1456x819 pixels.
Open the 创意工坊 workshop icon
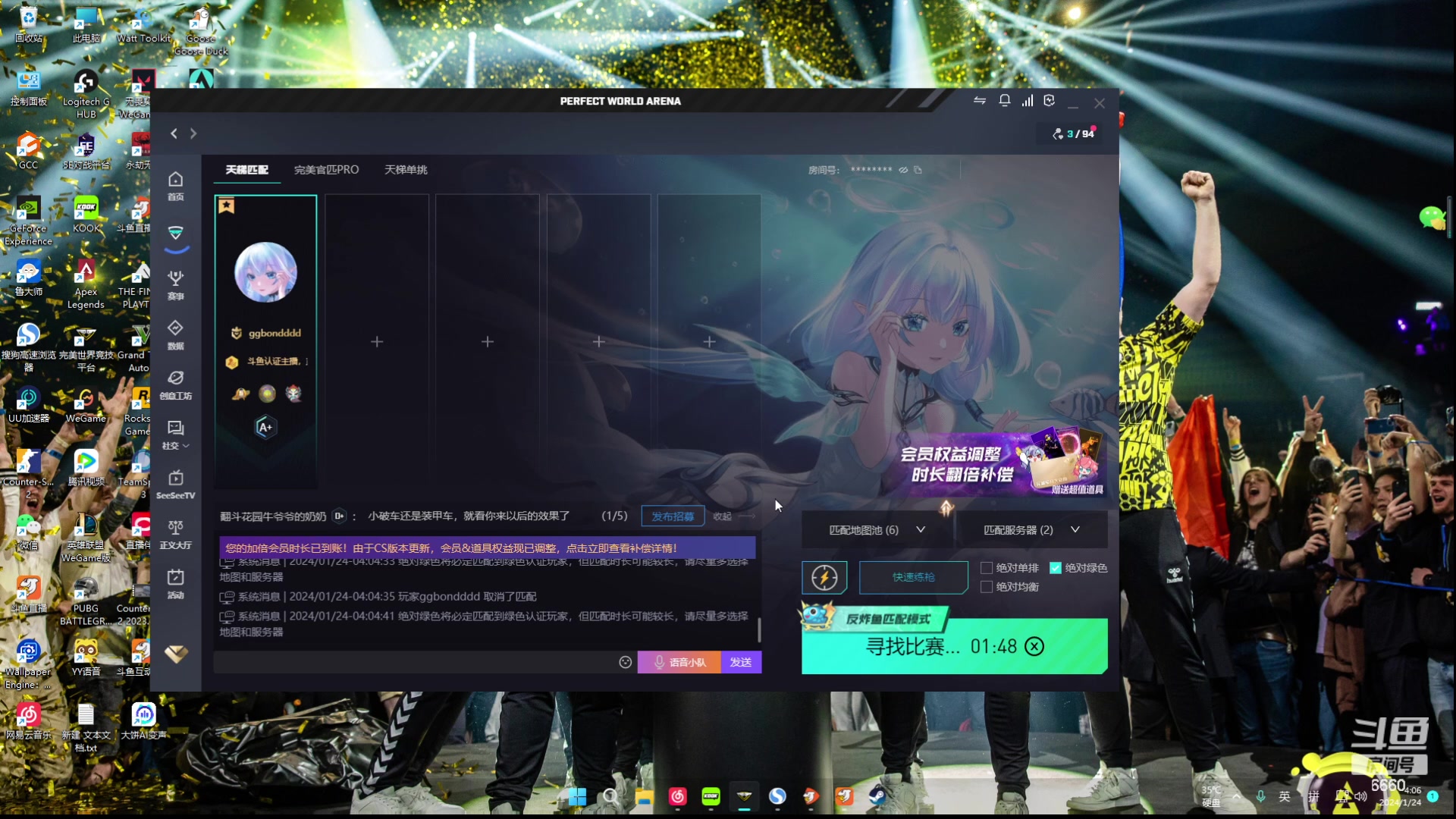175,384
